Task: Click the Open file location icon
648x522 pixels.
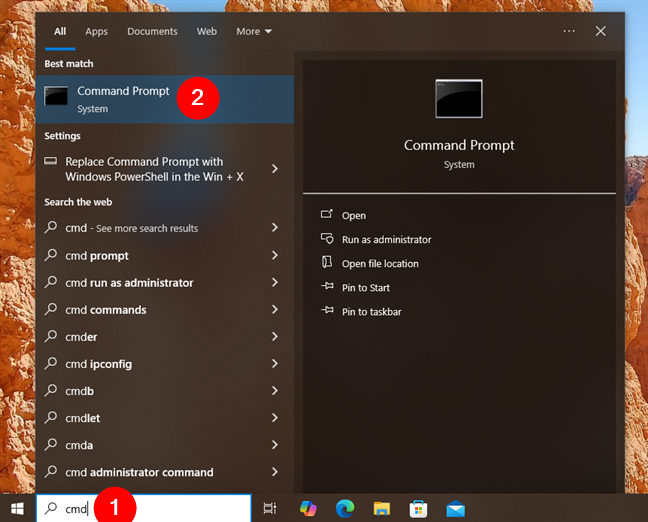Action: click(x=327, y=262)
